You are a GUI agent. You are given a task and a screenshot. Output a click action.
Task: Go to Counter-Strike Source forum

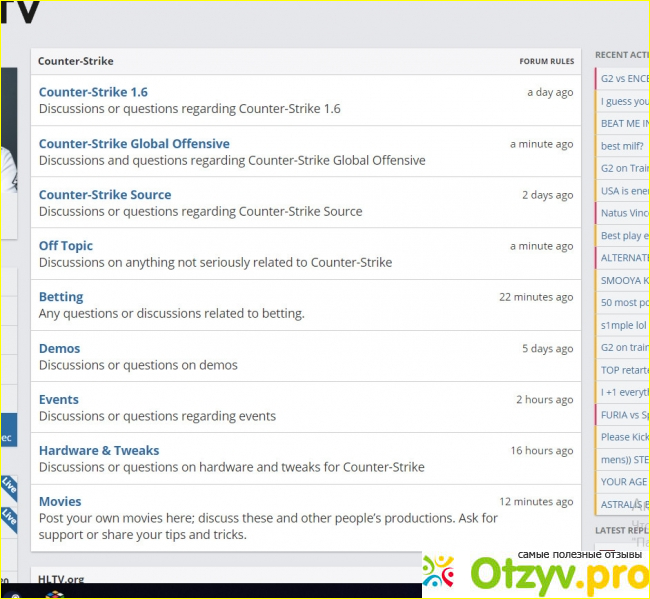click(x=105, y=194)
